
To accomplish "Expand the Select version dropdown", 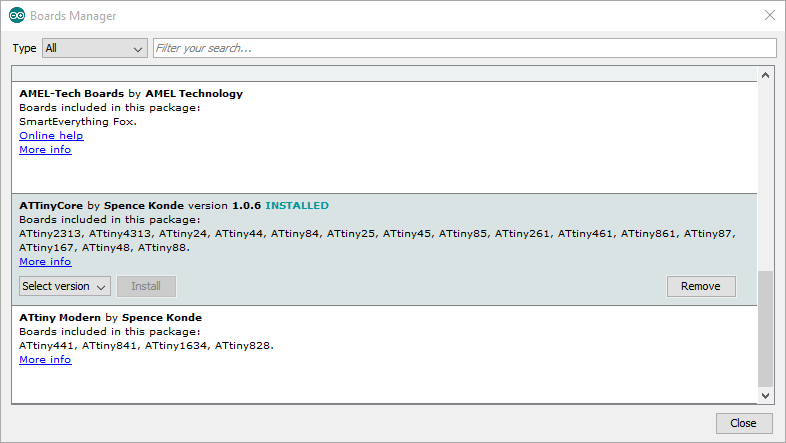I will click(65, 286).
